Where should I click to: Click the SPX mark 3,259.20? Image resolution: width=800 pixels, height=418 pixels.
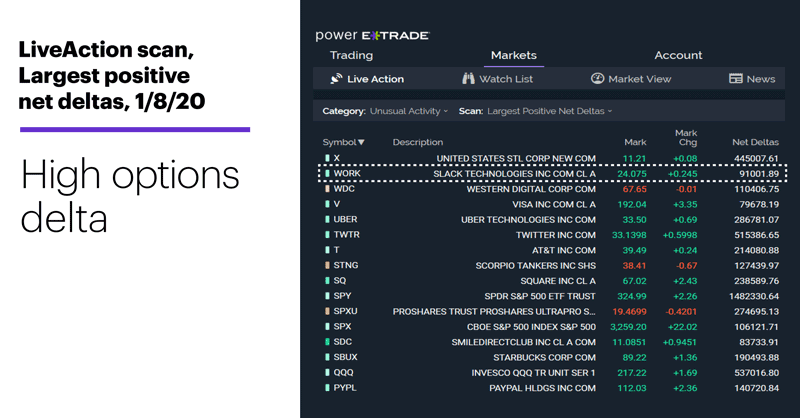click(x=628, y=327)
